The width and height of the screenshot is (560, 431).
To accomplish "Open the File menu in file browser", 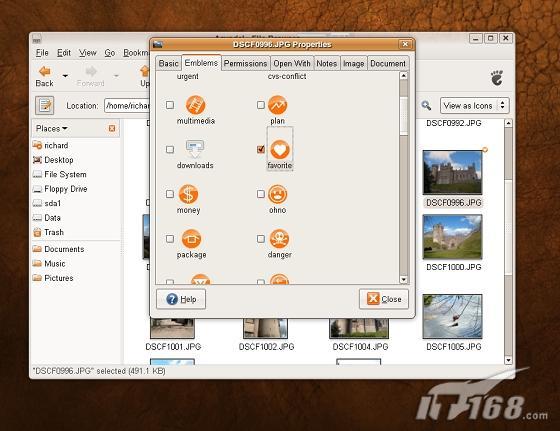I will (42, 53).
